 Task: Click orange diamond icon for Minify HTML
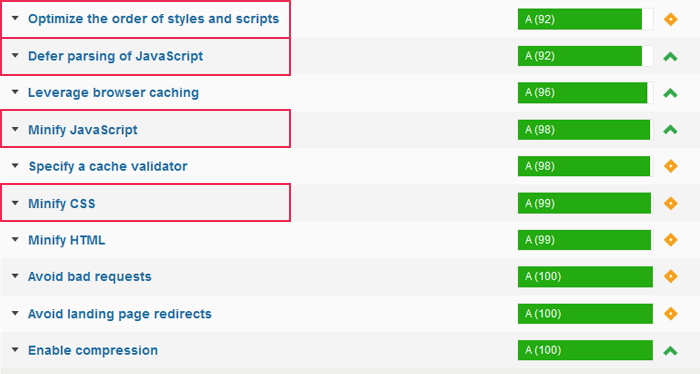(x=671, y=240)
